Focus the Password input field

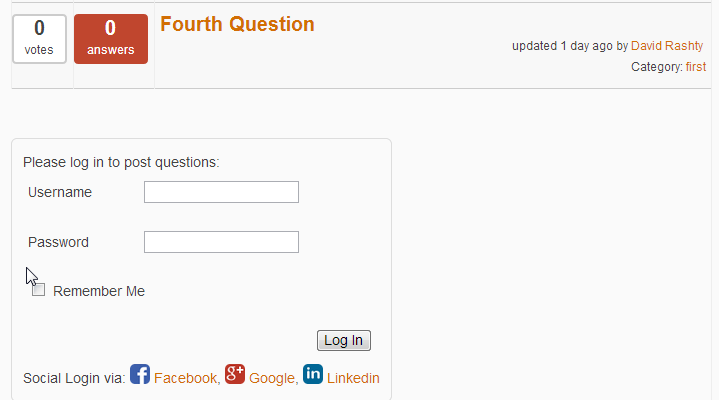(221, 242)
